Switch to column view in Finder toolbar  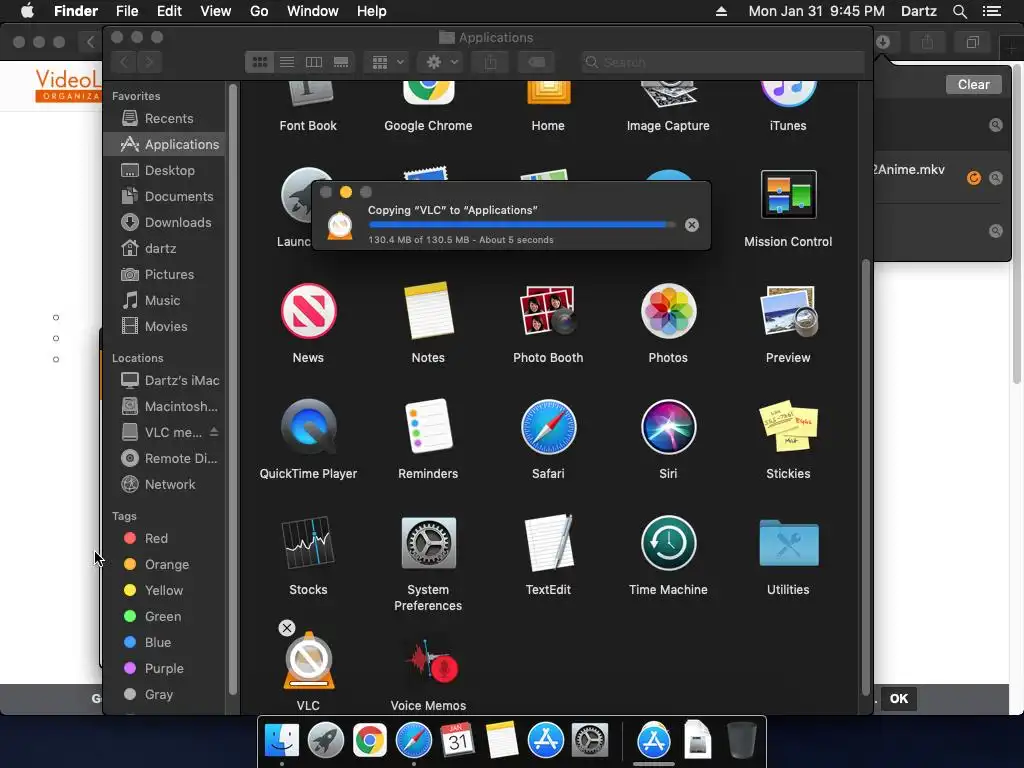click(x=314, y=62)
